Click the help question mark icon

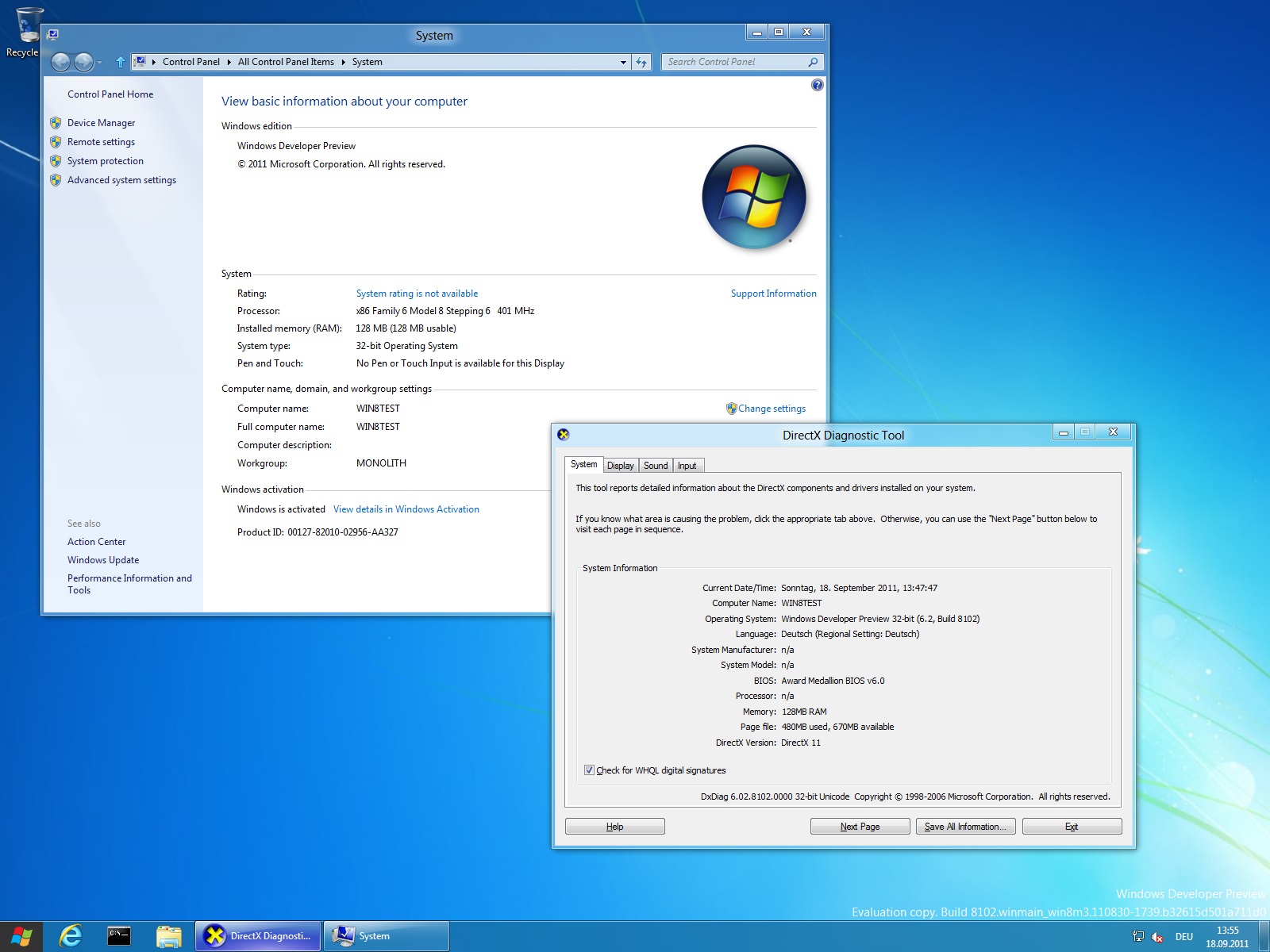[817, 85]
